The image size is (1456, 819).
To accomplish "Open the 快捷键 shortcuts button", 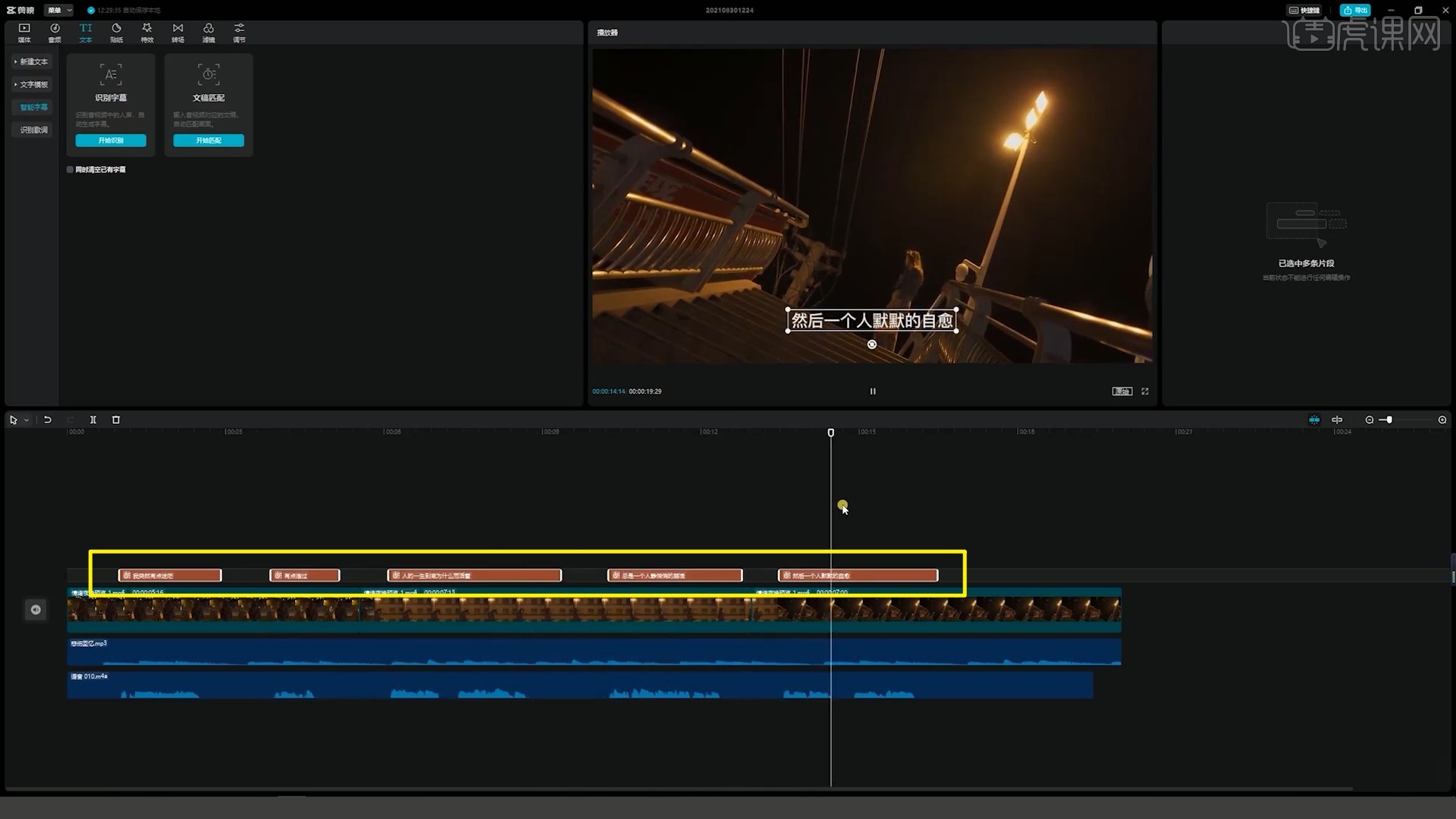I will (1304, 10).
